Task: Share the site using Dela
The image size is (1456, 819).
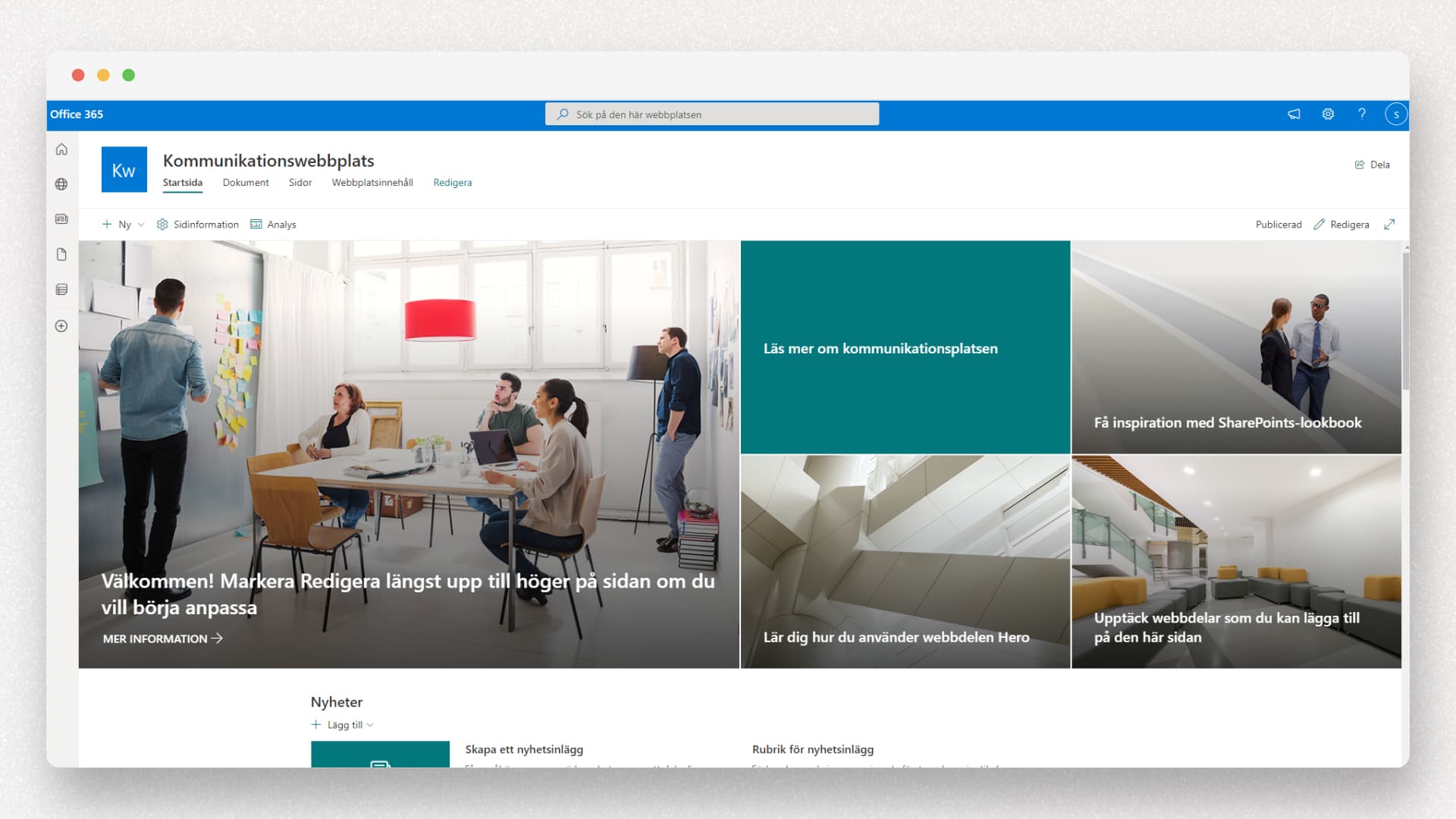Action: coord(1373,165)
